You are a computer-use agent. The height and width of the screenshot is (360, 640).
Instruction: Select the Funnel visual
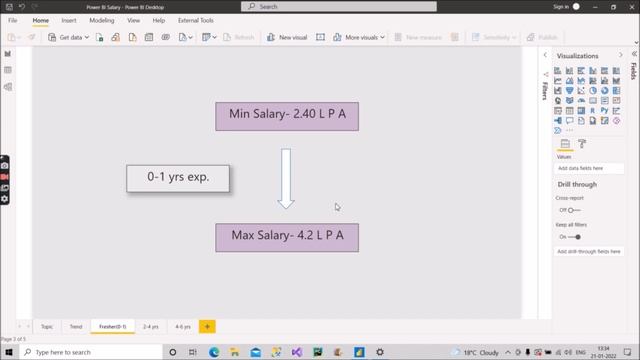click(569, 91)
